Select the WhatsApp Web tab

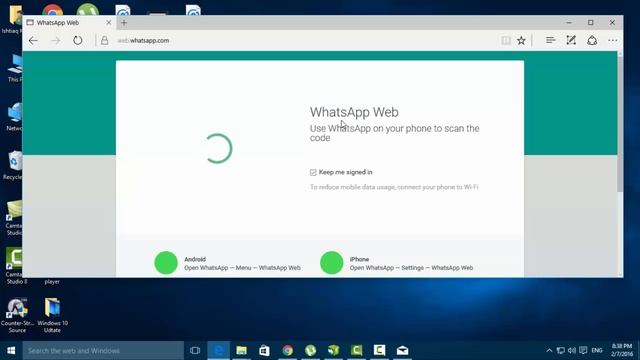[69, 23]
